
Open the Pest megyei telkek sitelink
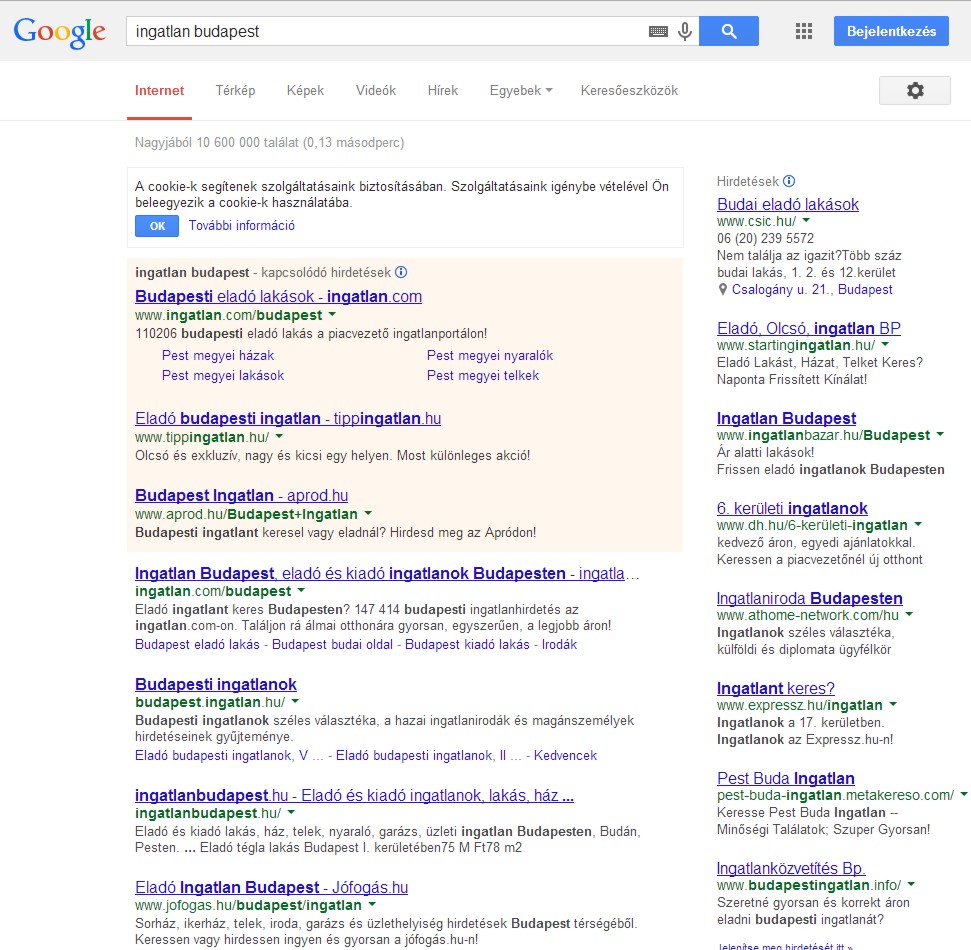pos(483,375)
